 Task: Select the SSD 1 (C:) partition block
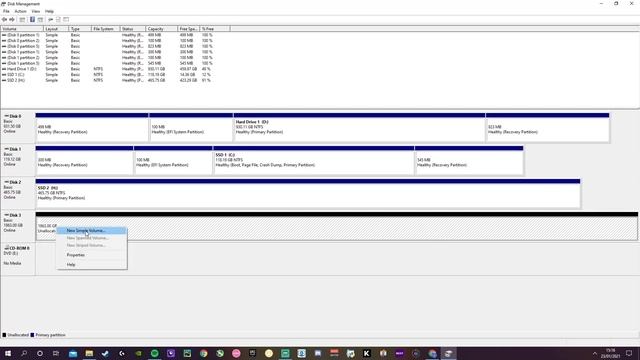click(x=313, y=161)
